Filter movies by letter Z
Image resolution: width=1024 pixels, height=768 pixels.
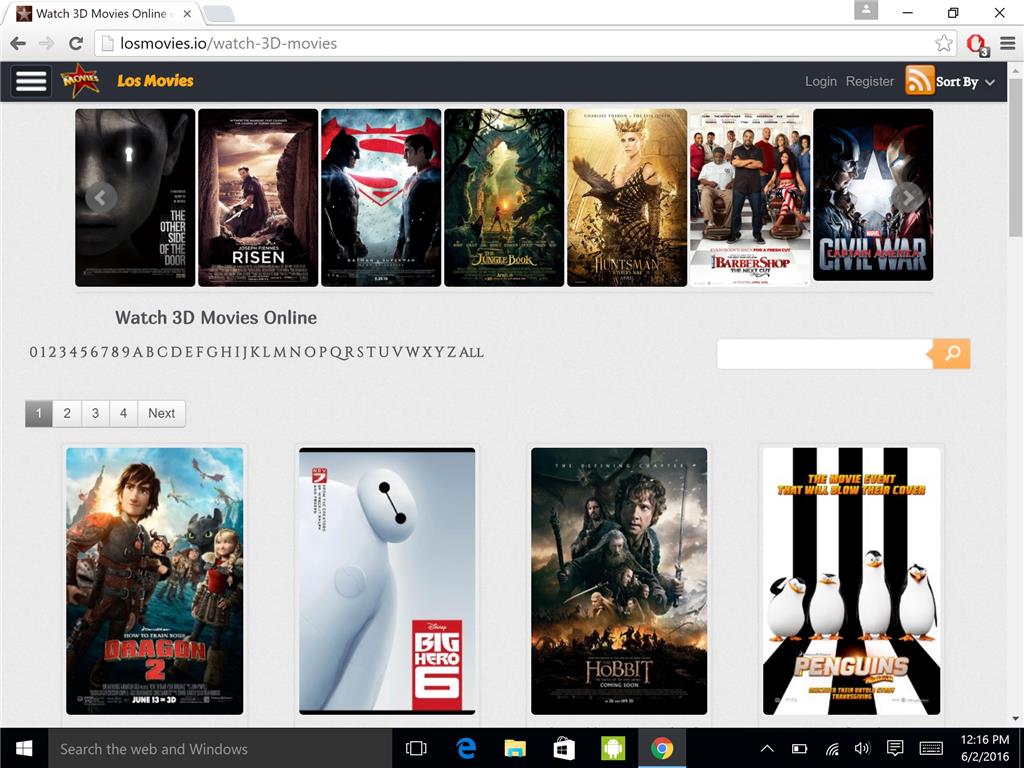tap(451, 352)
